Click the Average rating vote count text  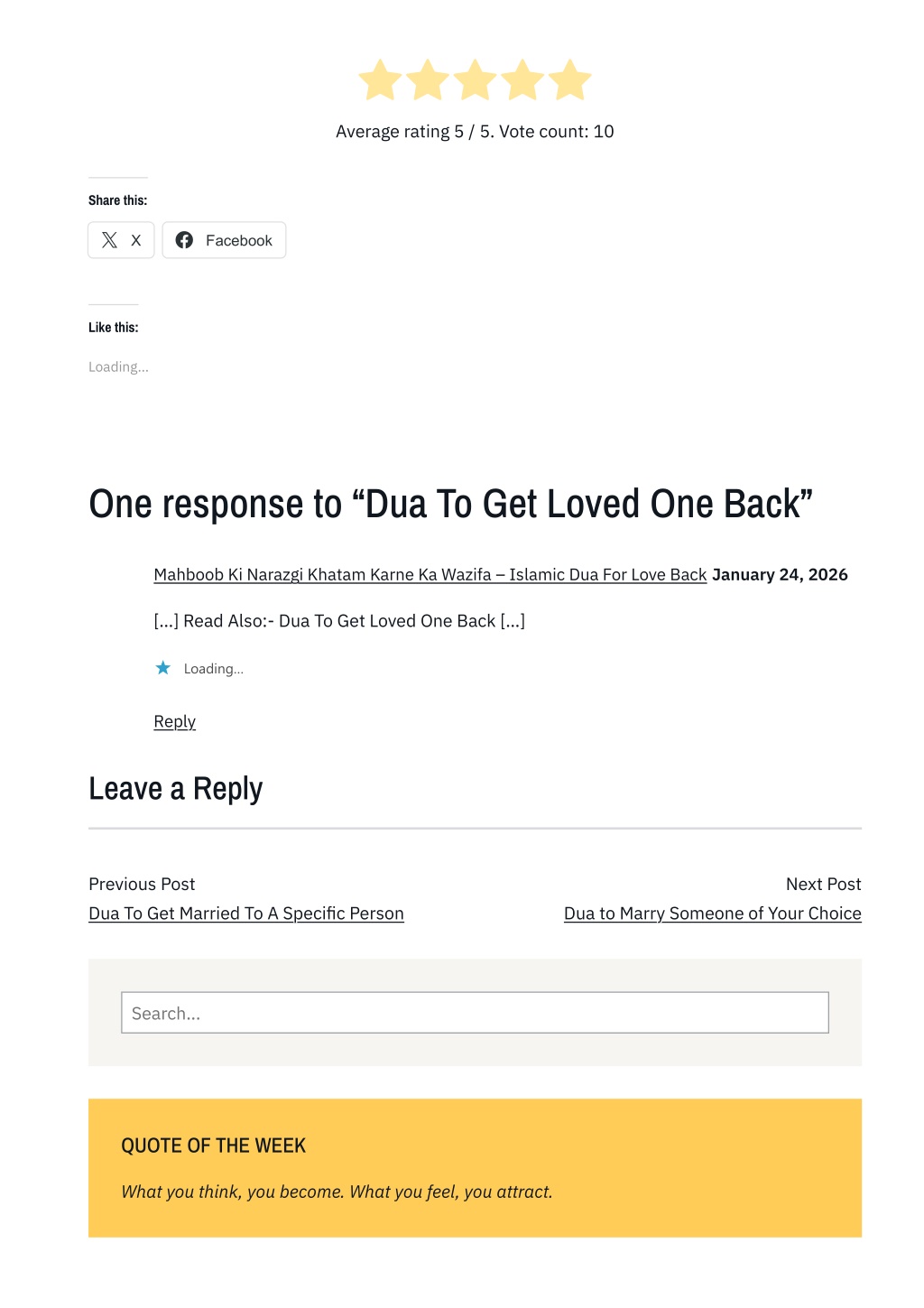(475, 132)
